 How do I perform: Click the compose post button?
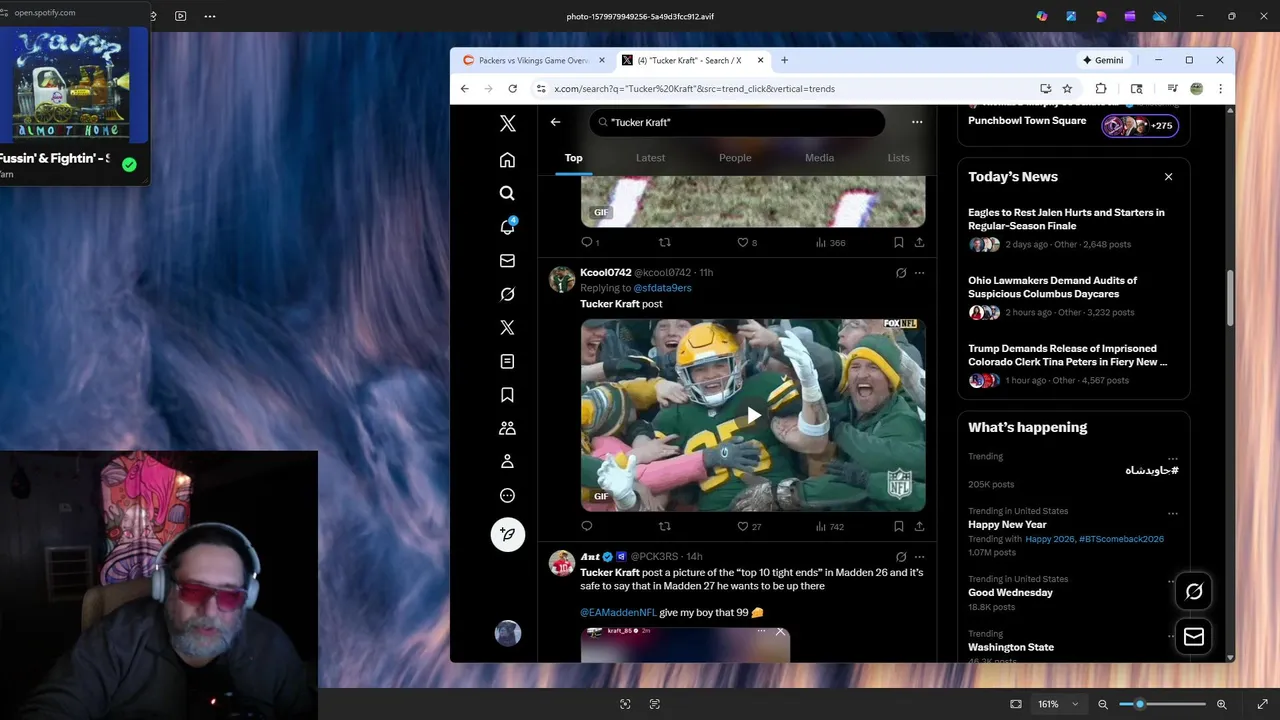[507, 534]
